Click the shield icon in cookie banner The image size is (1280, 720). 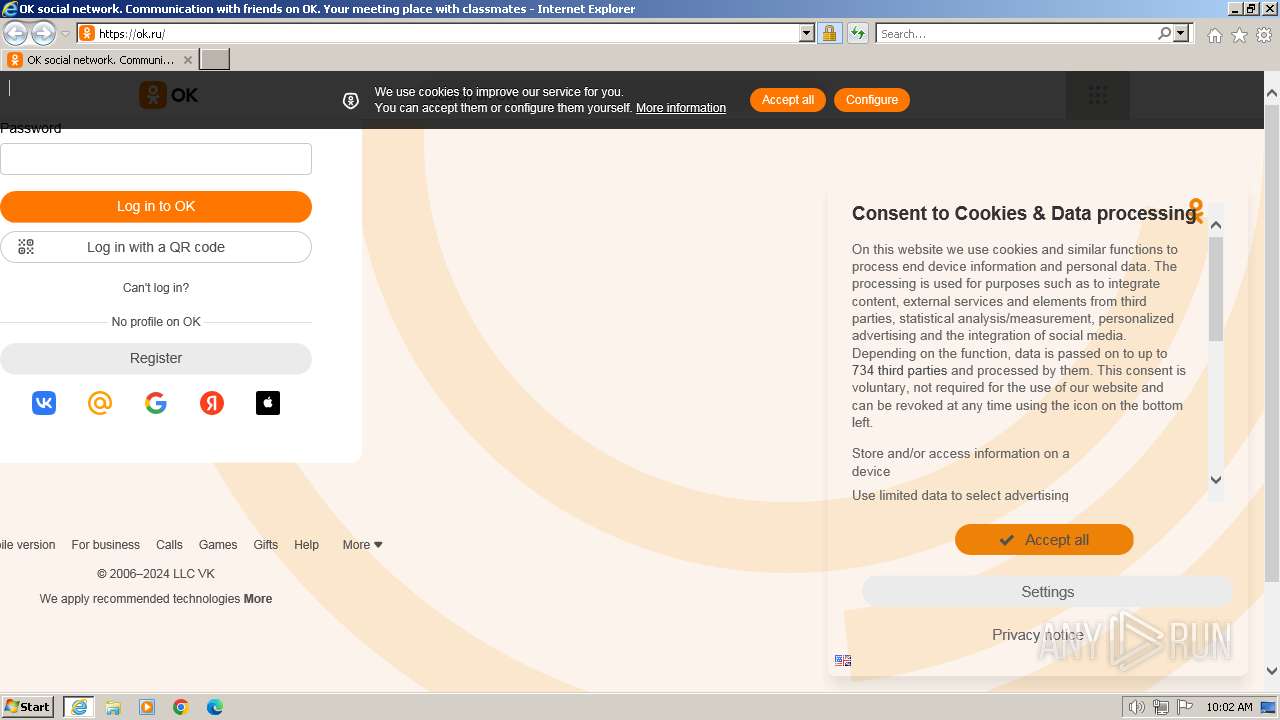351,100
